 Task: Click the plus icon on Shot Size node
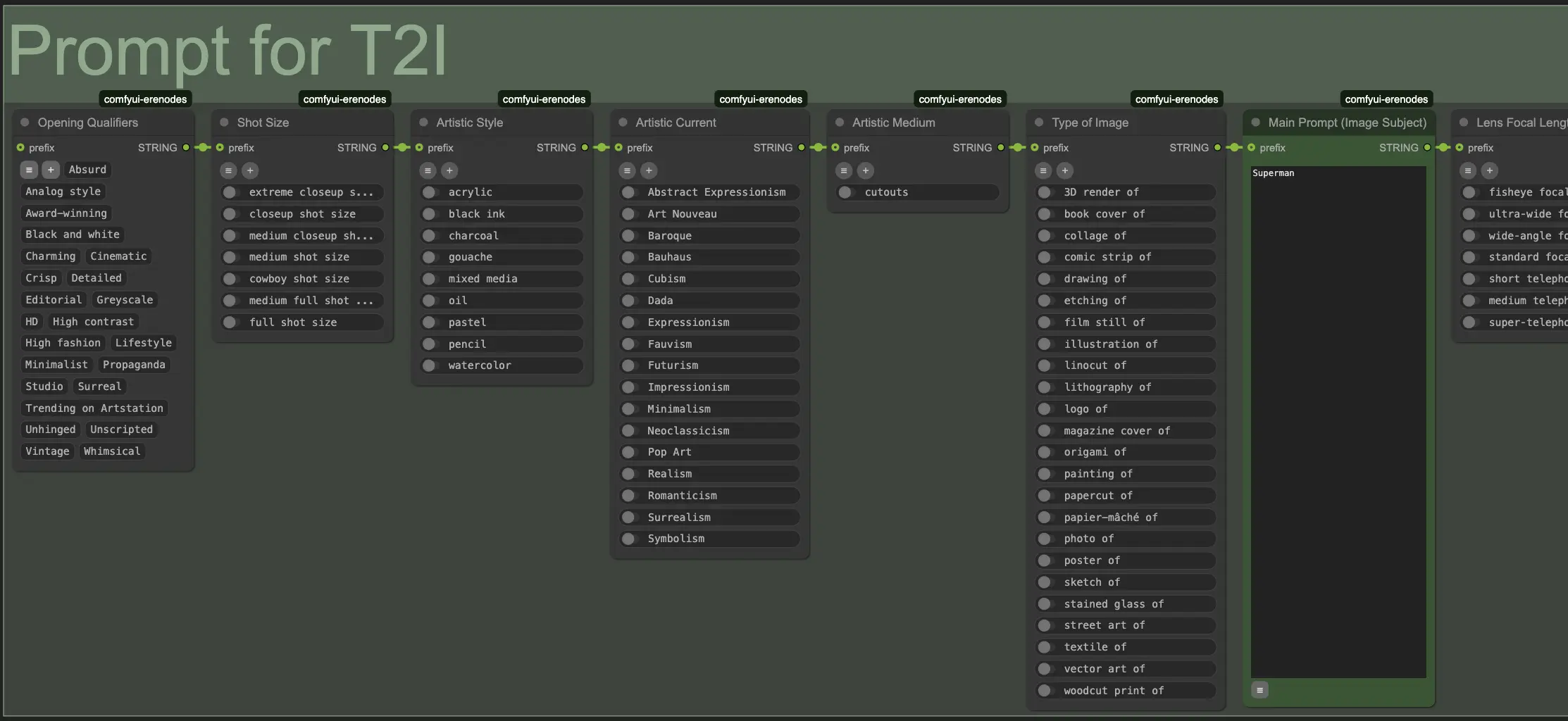251,170
